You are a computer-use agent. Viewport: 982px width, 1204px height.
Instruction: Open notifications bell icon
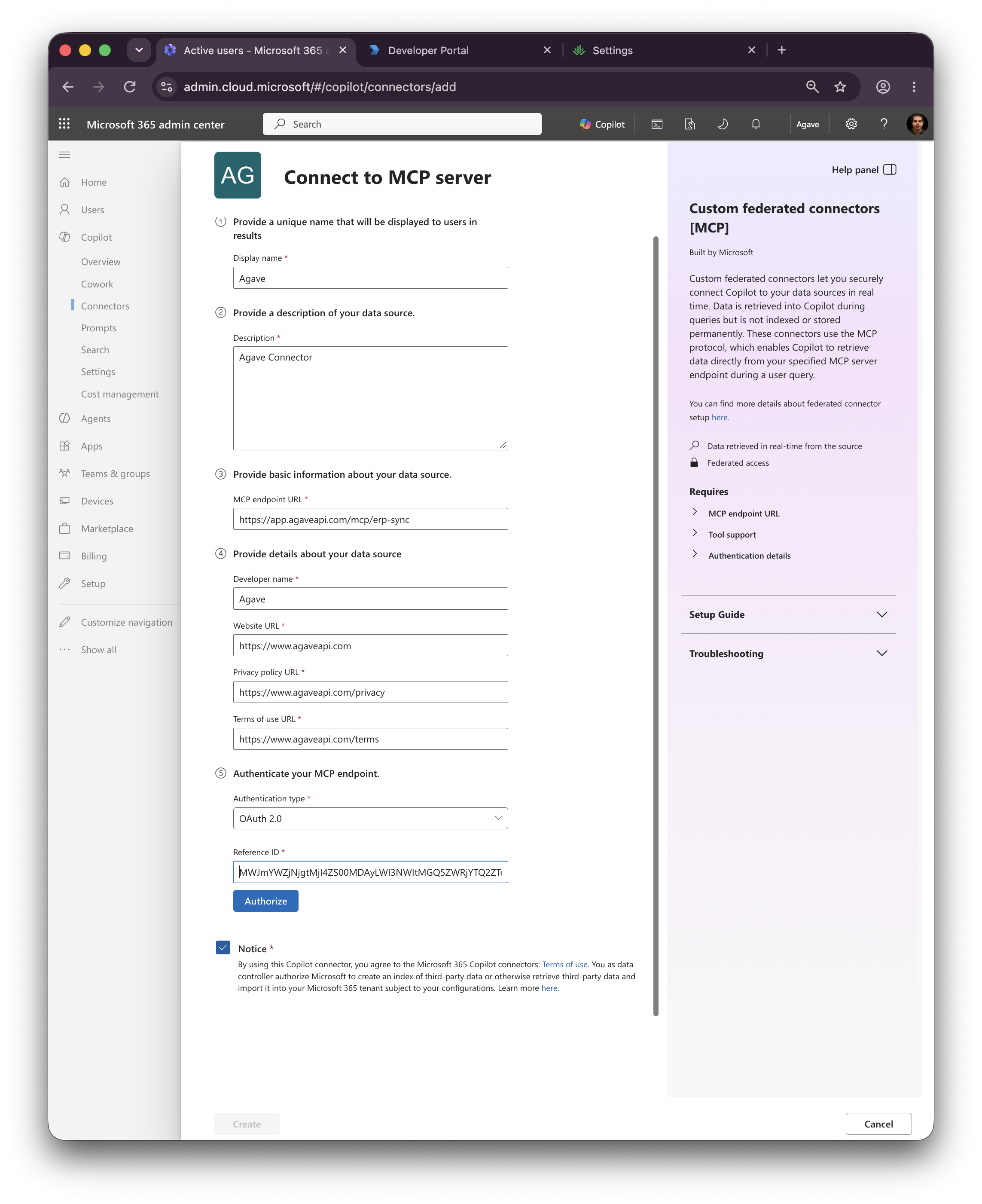pyautogui.click(x=756, y=124)
